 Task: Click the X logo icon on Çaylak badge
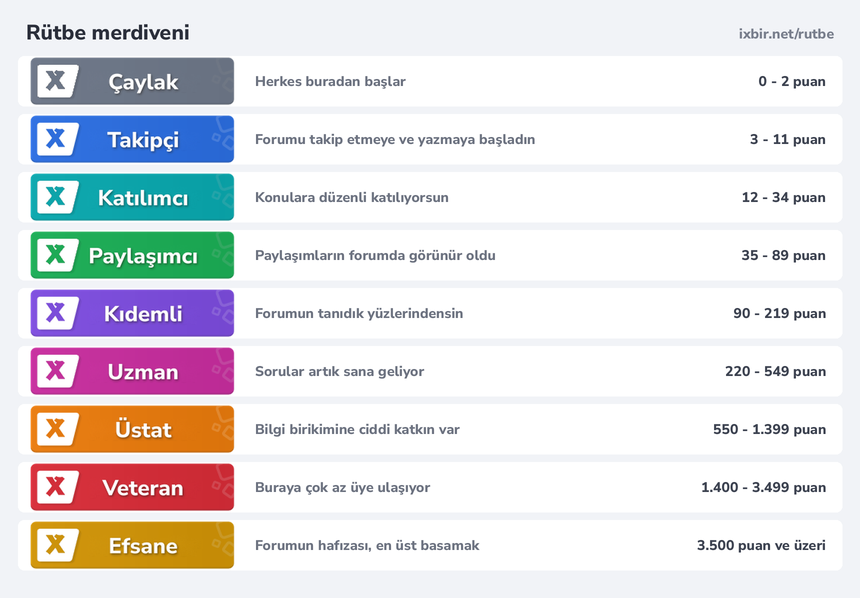pos(58,81)
